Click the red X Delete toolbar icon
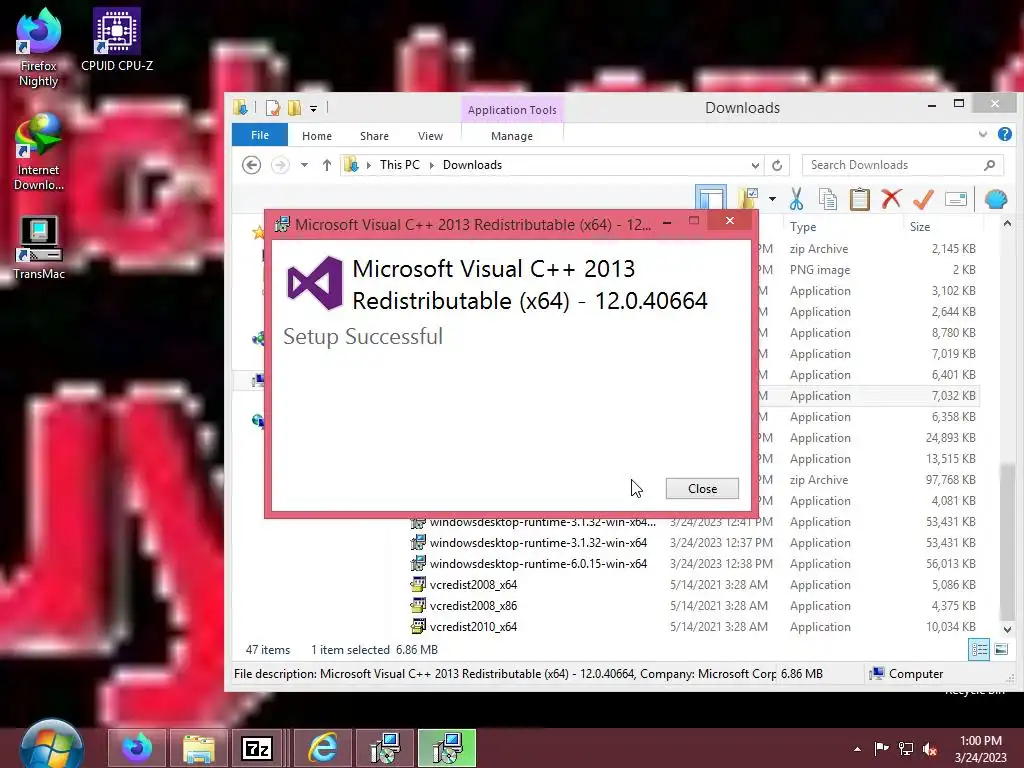Screen dimensions: 1024x768 (891, 199)
